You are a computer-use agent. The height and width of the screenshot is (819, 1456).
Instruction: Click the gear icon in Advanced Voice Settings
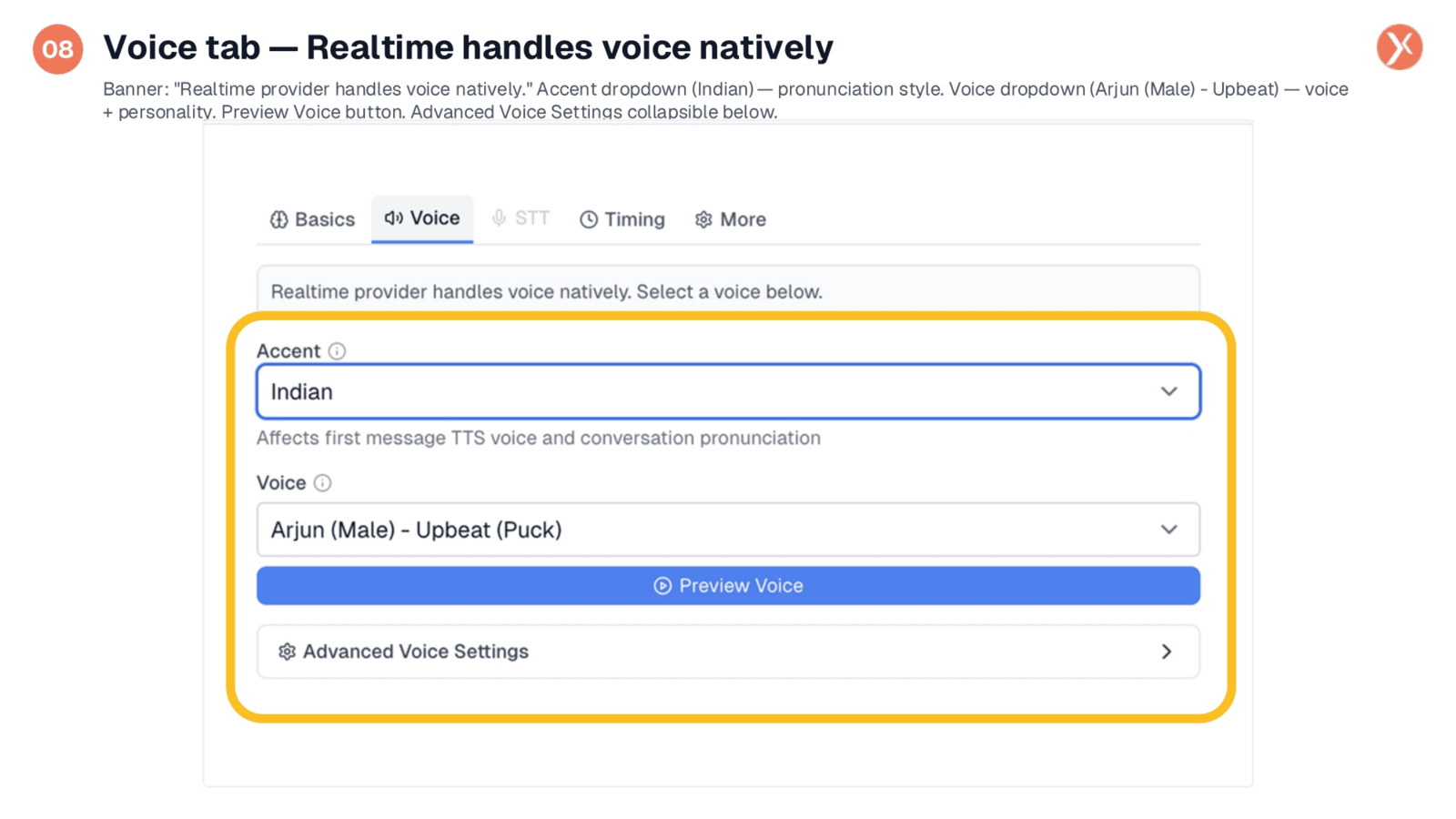tap(287, 652)
